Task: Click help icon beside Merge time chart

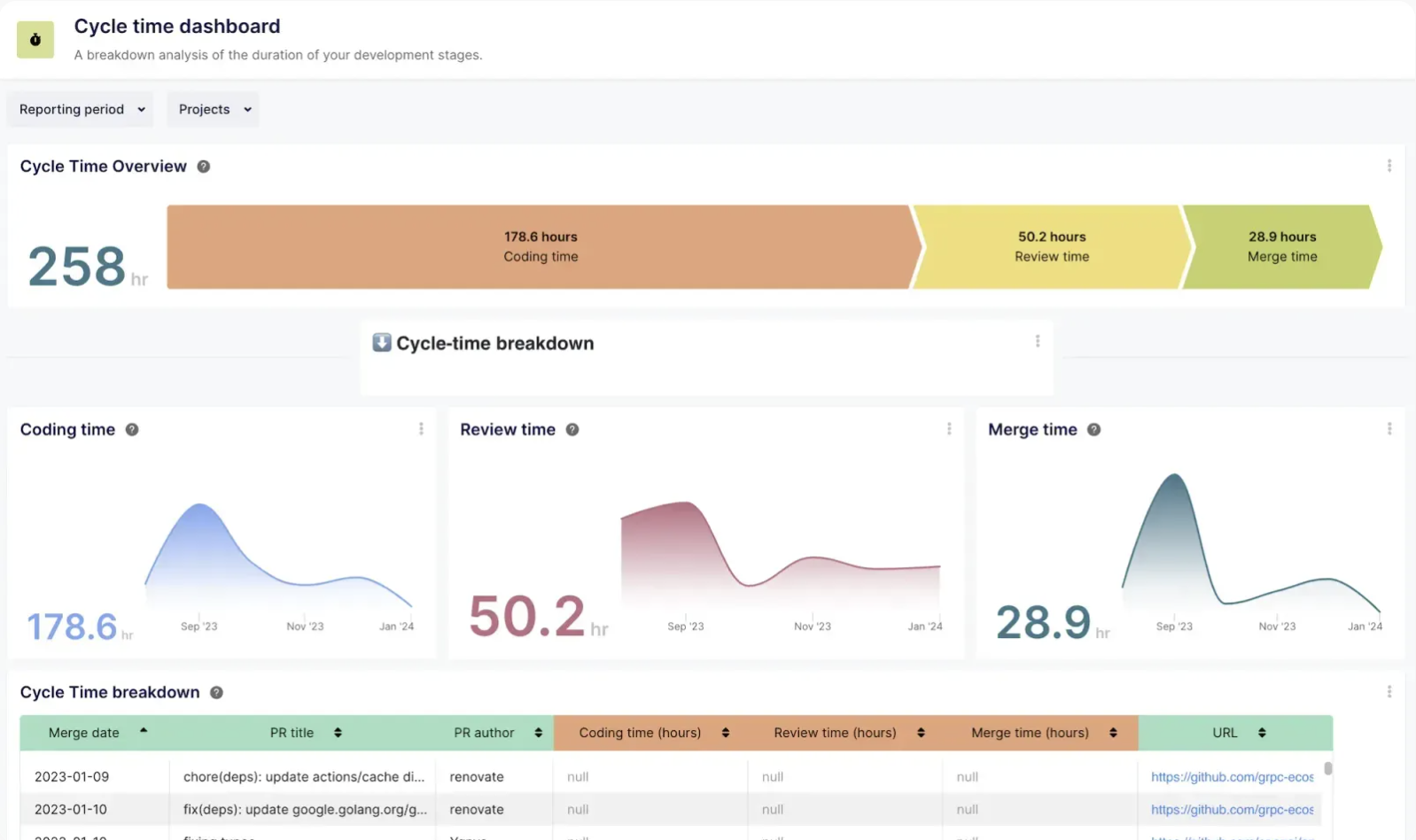Action: coord(1094,430)
